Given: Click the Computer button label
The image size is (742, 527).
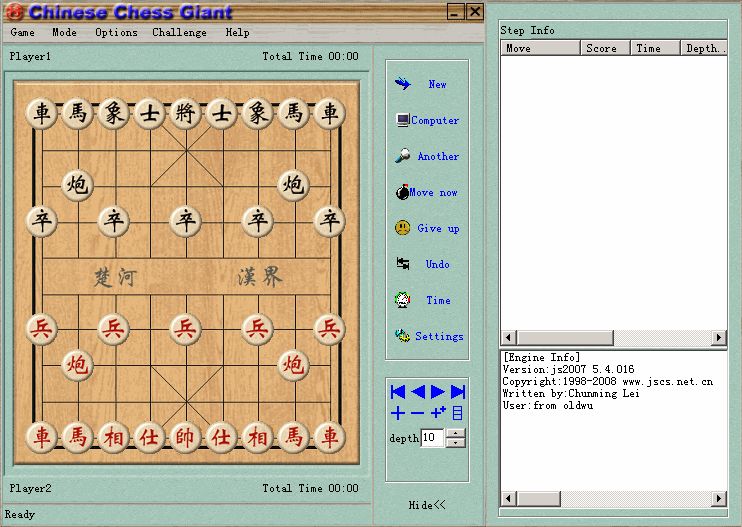Looking at the screenshot, I should click(x=435, y=120).
